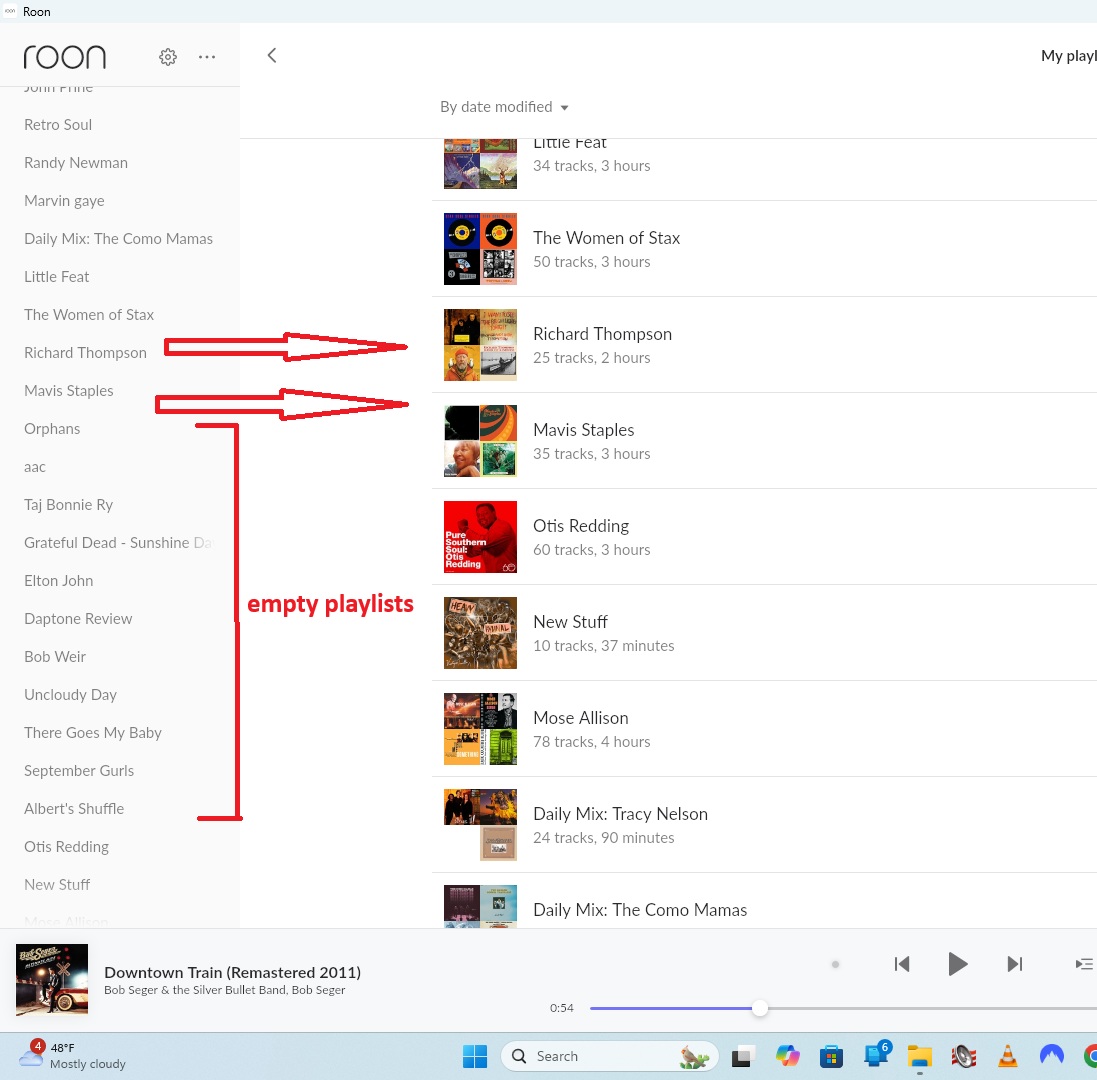Click the Otis Redding playlist cover thumbnail

click(x=480, y=537)
